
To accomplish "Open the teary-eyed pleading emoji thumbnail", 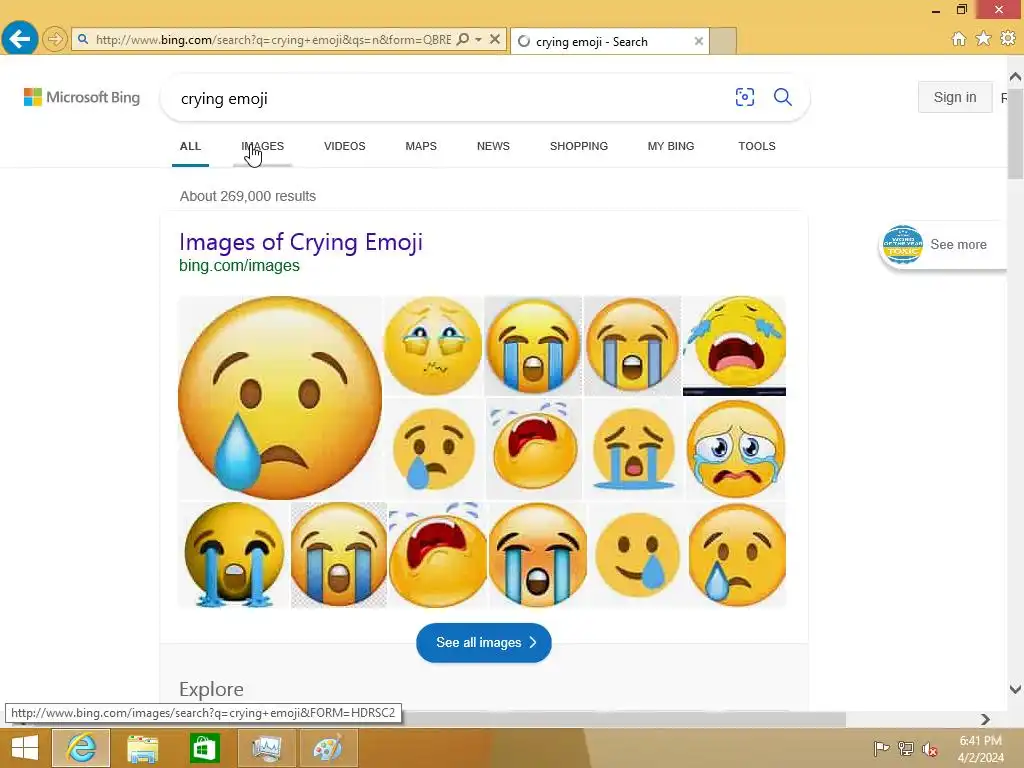I will [x=433, y=345].
